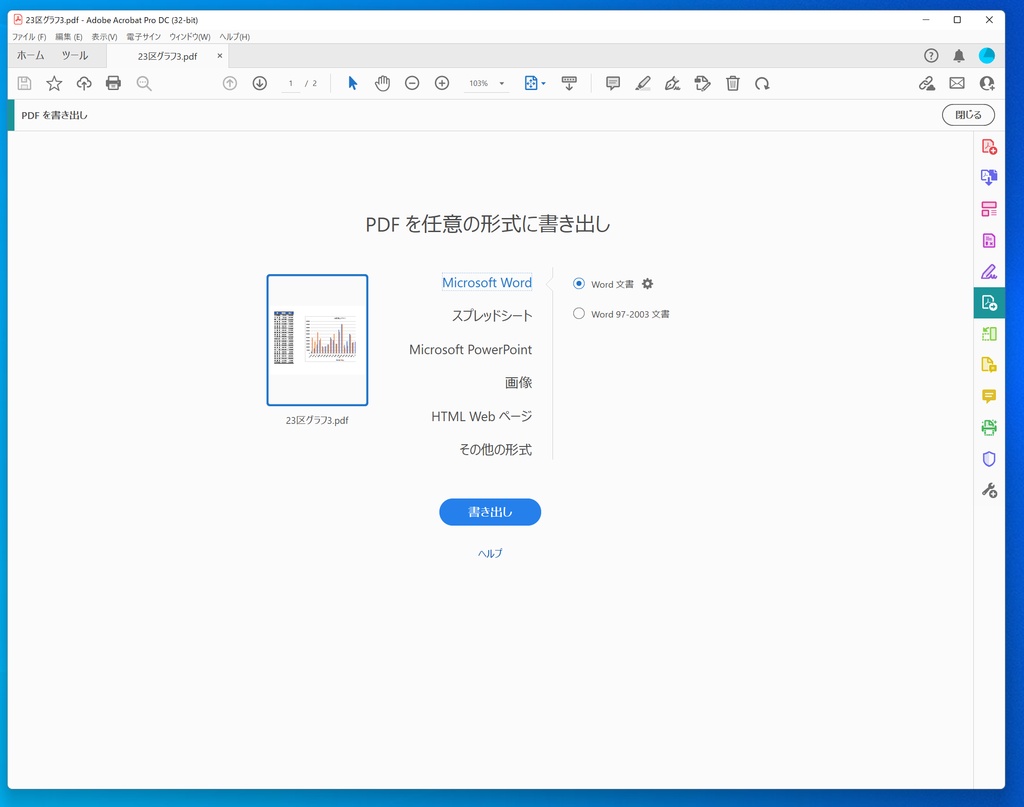Open the ヘルプ menu
The width and height of the screenshot is (1024, 807).
[234, 37]
